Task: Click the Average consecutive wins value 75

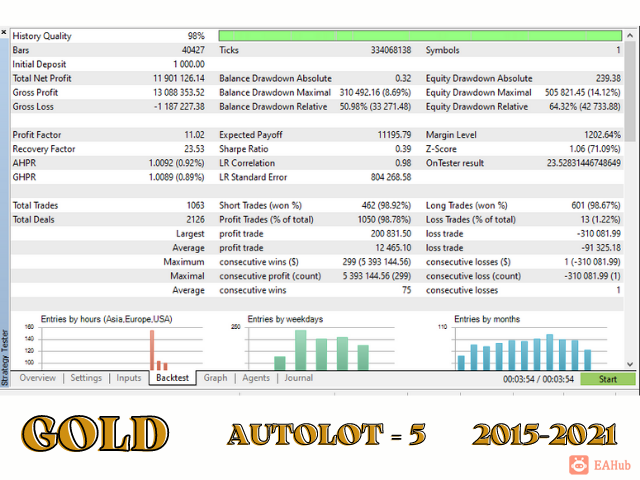Action: (407, 290)
